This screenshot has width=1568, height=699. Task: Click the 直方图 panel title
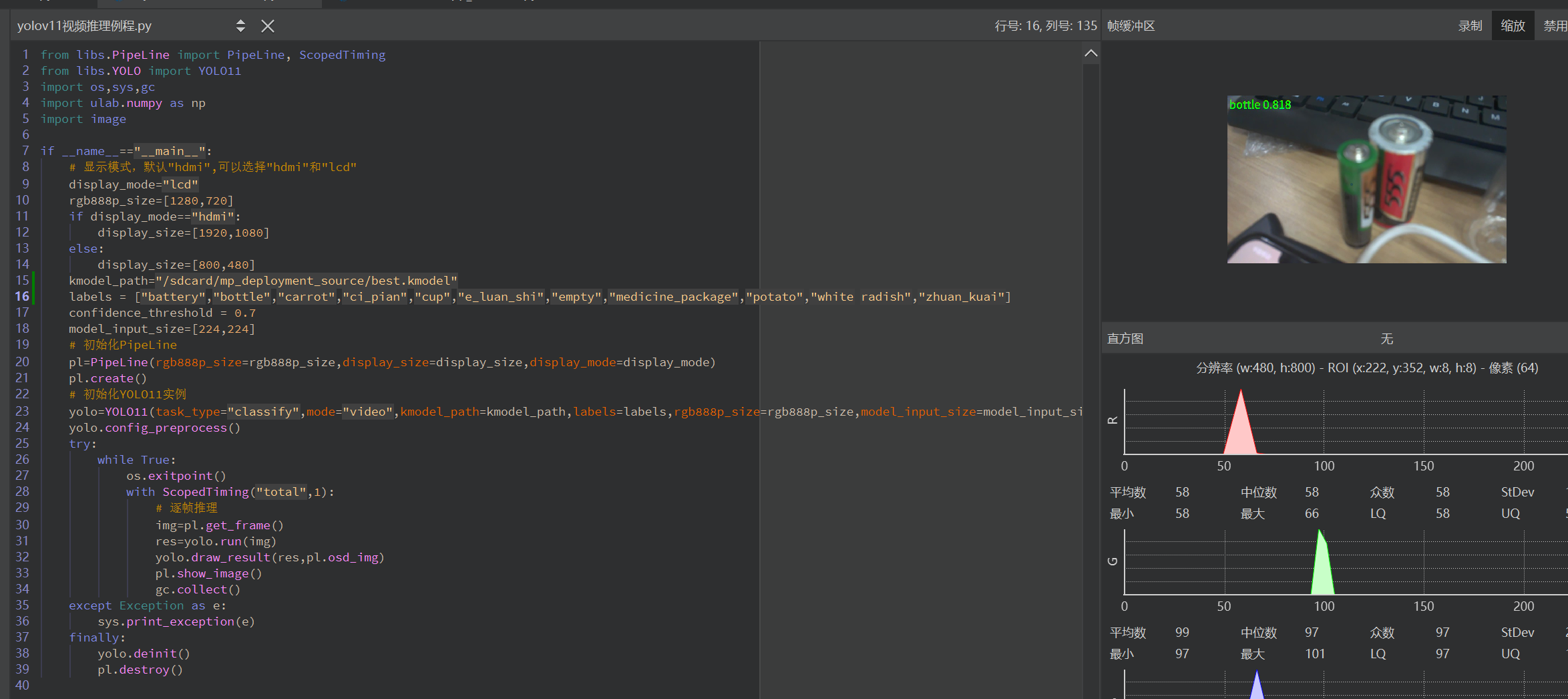pos(1125,339)
